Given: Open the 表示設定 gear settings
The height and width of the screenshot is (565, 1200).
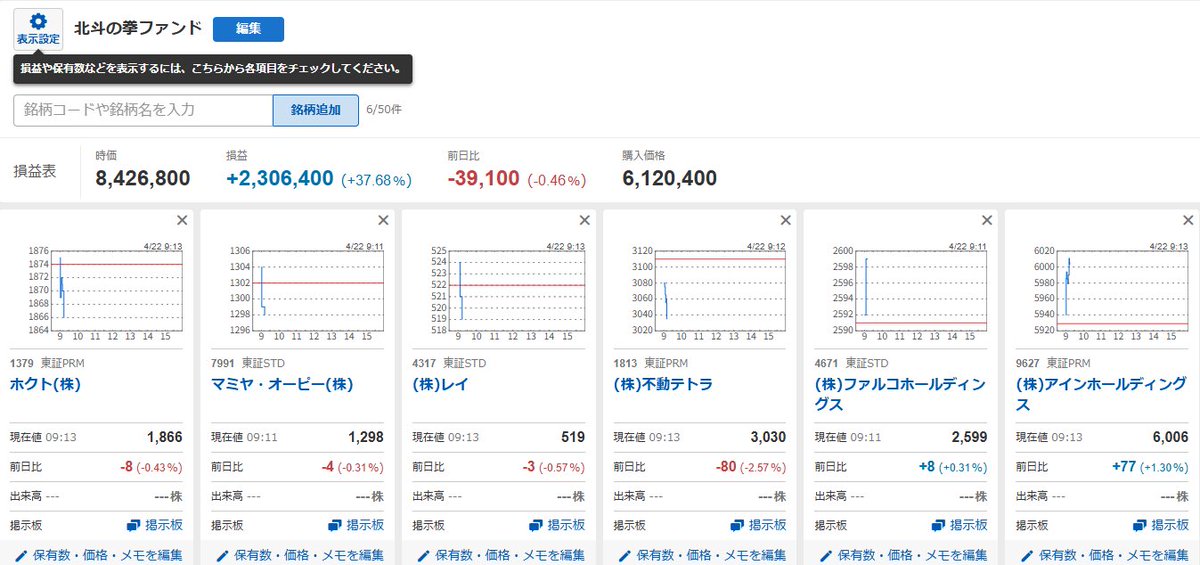Looking at the screenshot, I should (38, 29).
